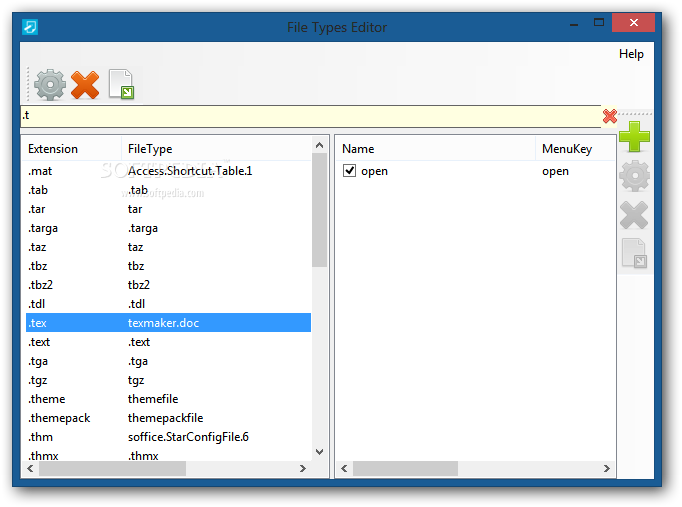Select the .themepack extension row
Screen dimensions: 682x507
click(x=168, y=418)
